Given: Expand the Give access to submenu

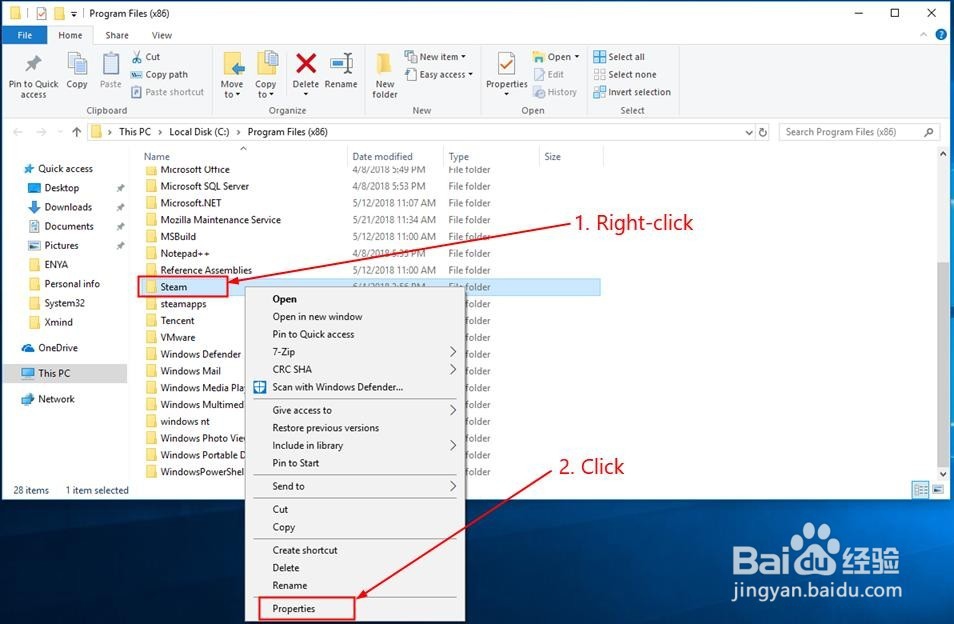Looking at the screenshot, I should tap(453, 410).
